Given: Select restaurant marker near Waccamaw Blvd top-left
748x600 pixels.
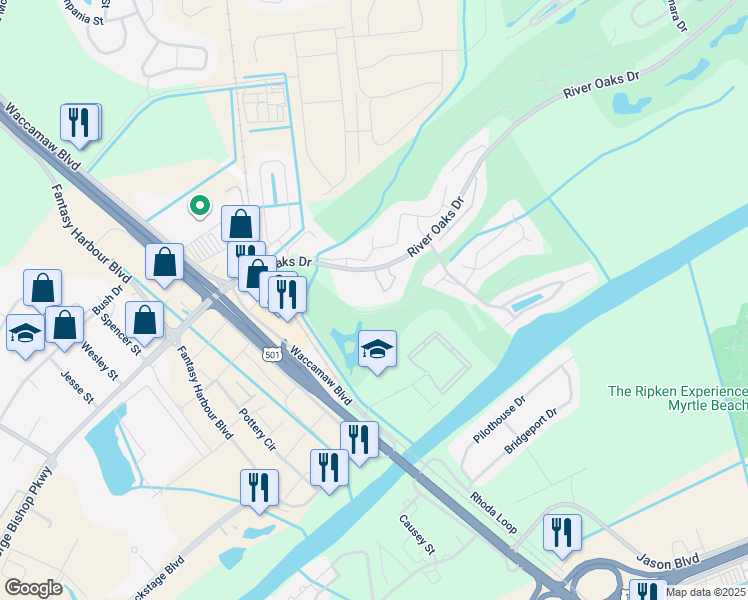Looking at the screenshot, I should [79, 125].
